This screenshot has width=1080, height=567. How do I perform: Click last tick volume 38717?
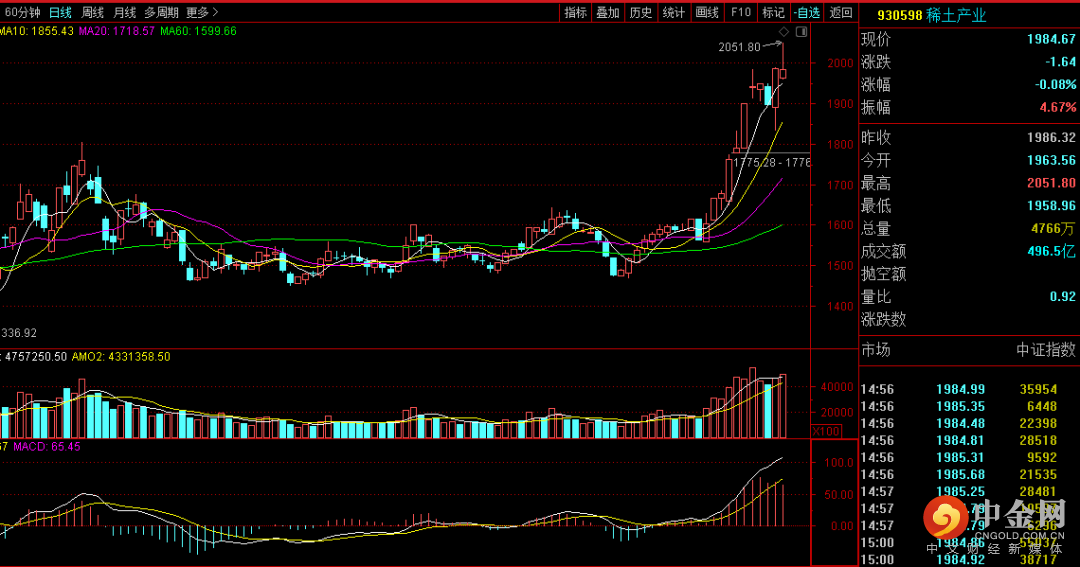tap(1038, 560)
